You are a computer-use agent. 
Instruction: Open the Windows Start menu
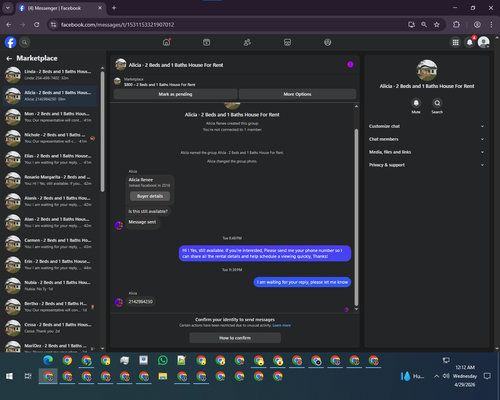click(x=9, y=376)
